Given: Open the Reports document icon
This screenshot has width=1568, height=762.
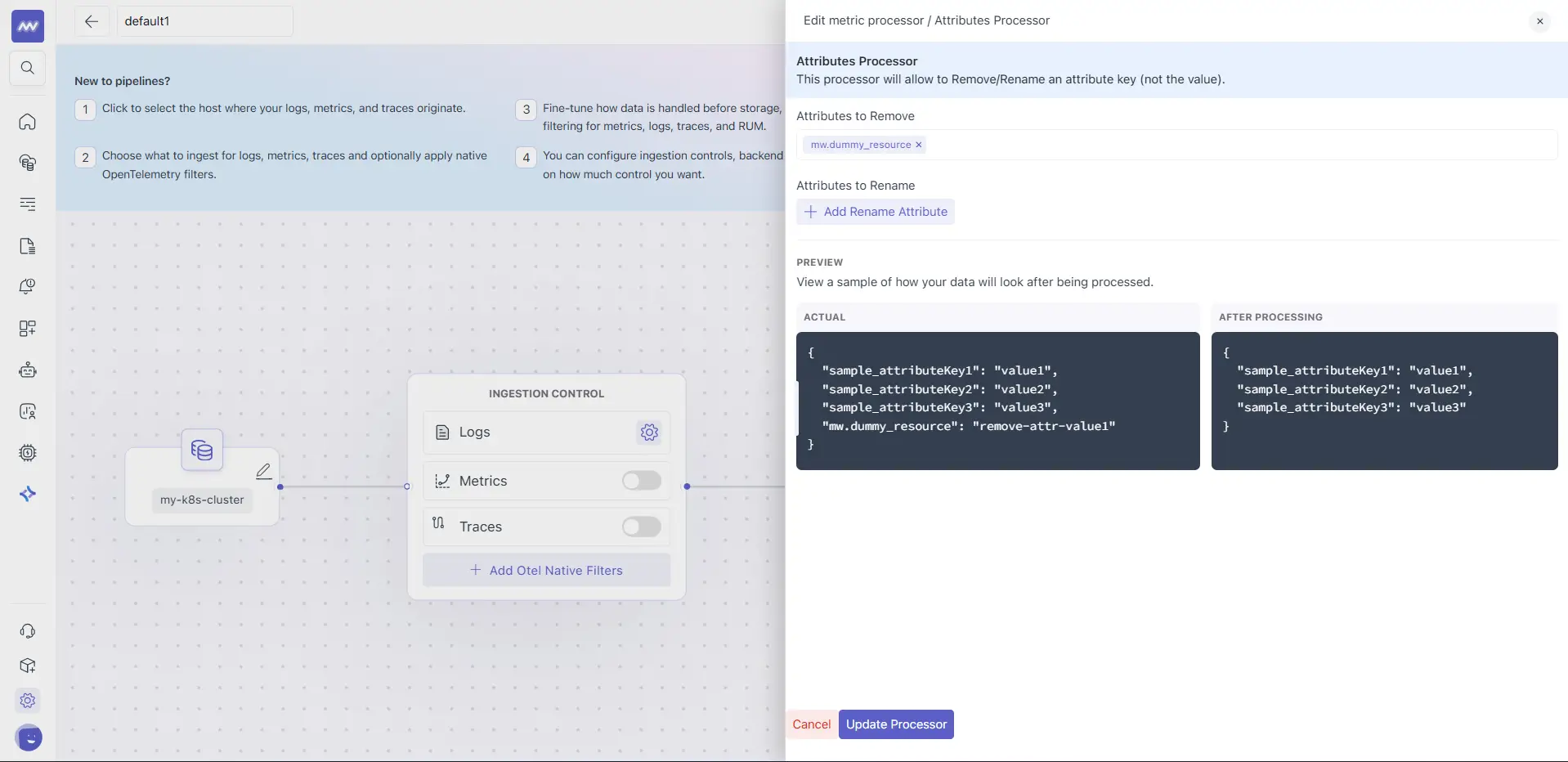Looking at the screenshot, I should tap(27, 246).
